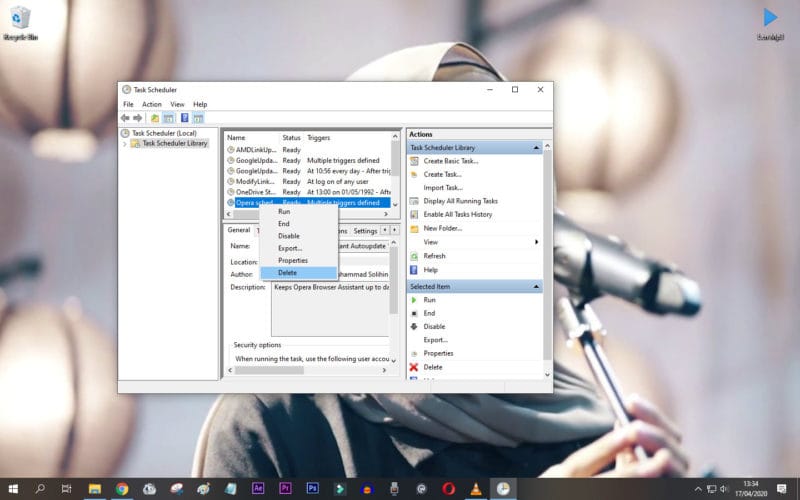Click the green Run arrow icon
The image size is (800, 500).
(414, 300)
